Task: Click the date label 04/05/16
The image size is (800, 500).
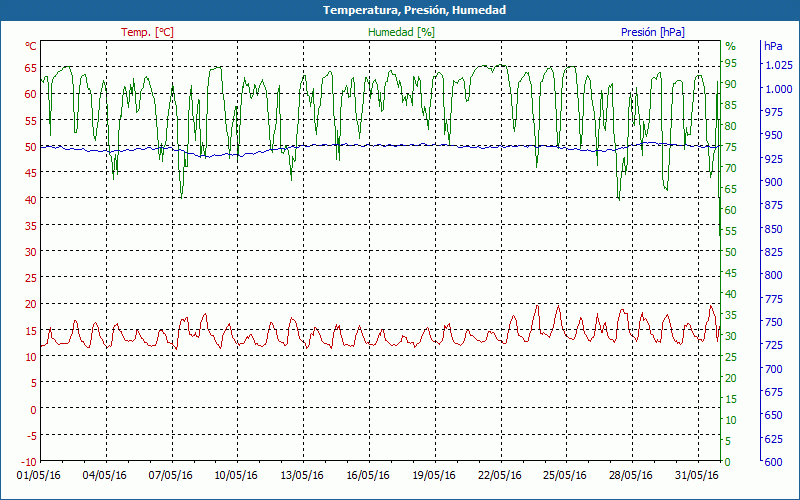Action: [x=105, y=475]
